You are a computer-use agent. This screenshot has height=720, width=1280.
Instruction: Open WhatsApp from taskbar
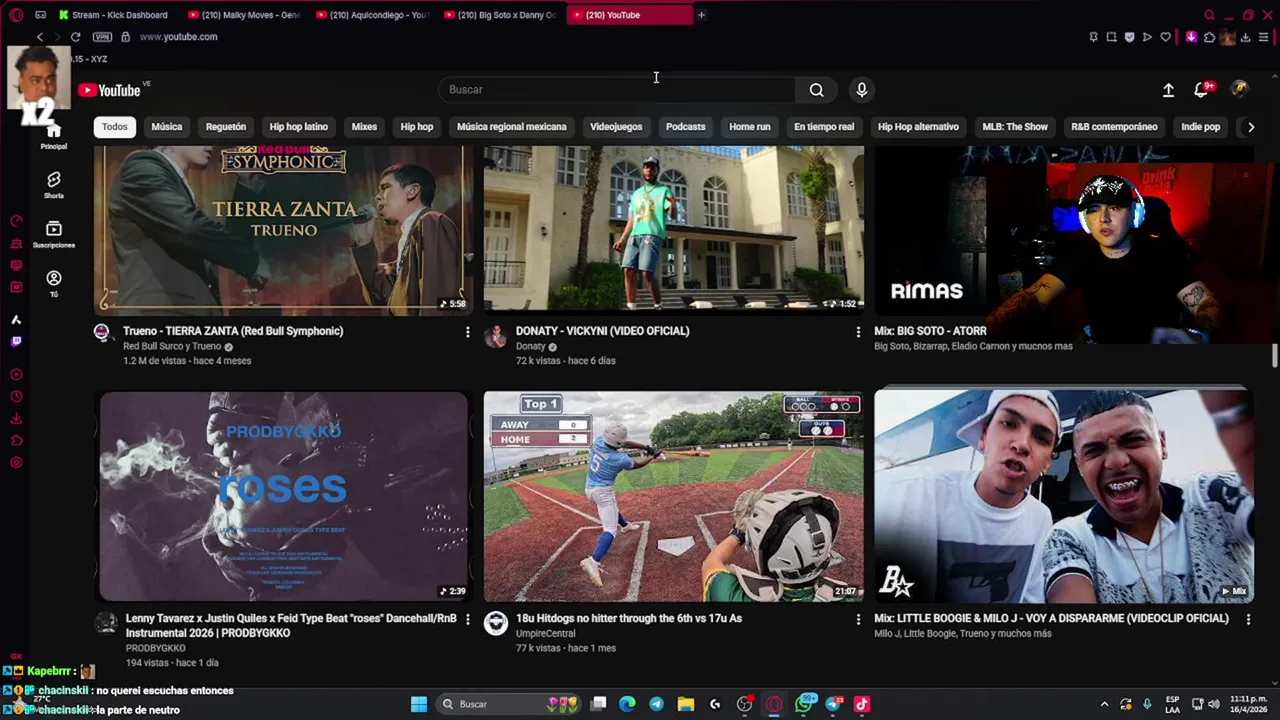click(805, 704)
